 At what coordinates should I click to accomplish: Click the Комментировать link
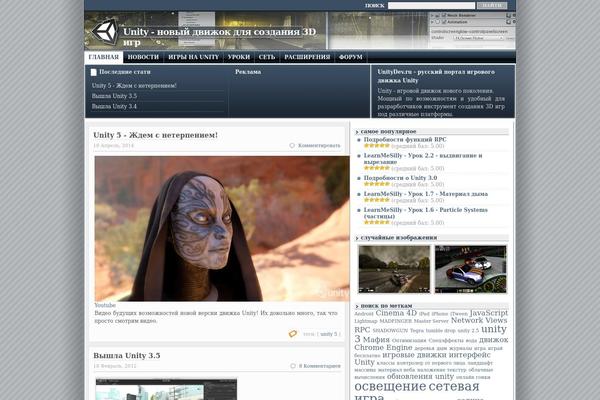coord(319,145)
